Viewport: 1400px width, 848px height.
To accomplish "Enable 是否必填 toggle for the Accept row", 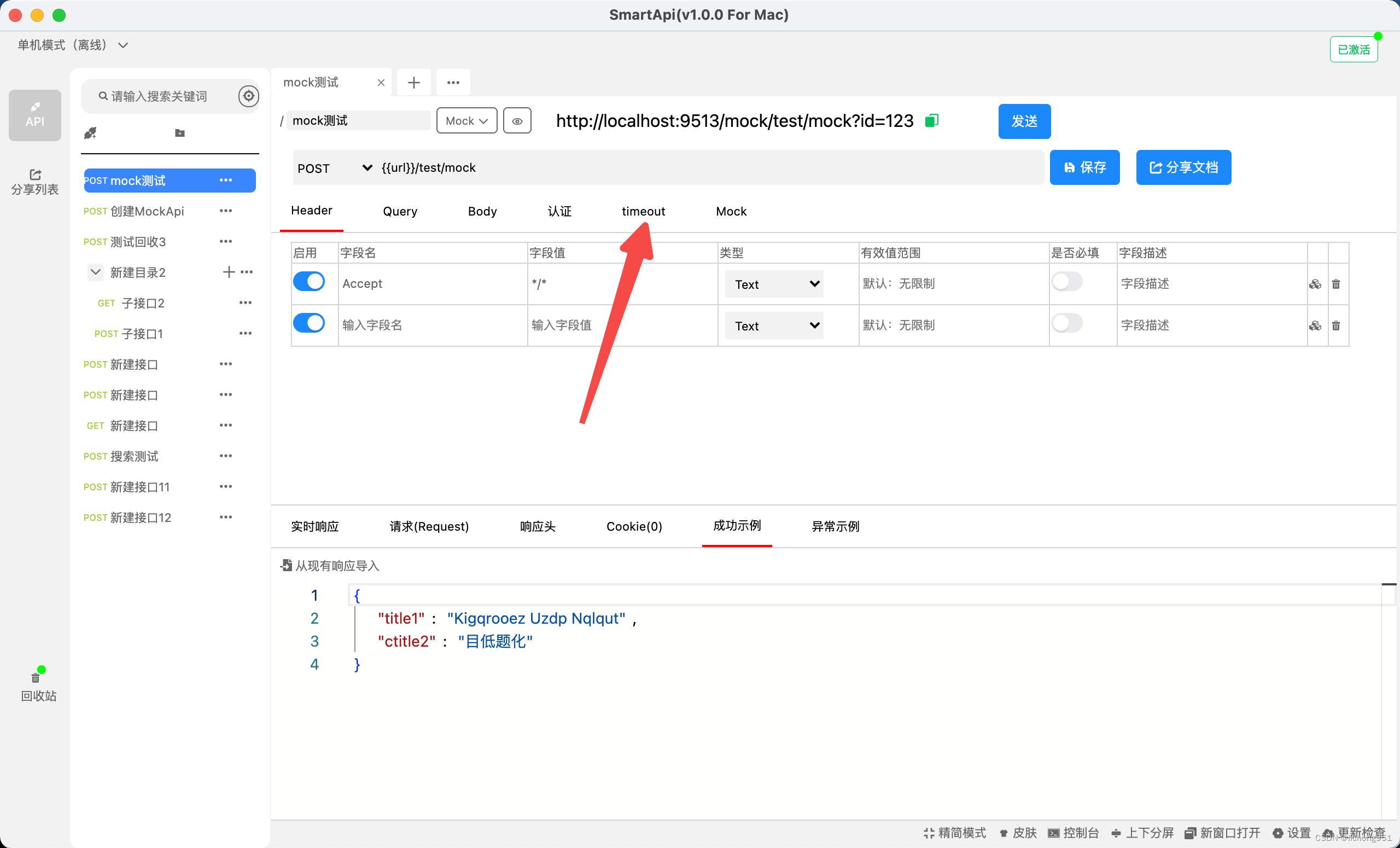I will pyautogui.click(x=1067, y=281).
